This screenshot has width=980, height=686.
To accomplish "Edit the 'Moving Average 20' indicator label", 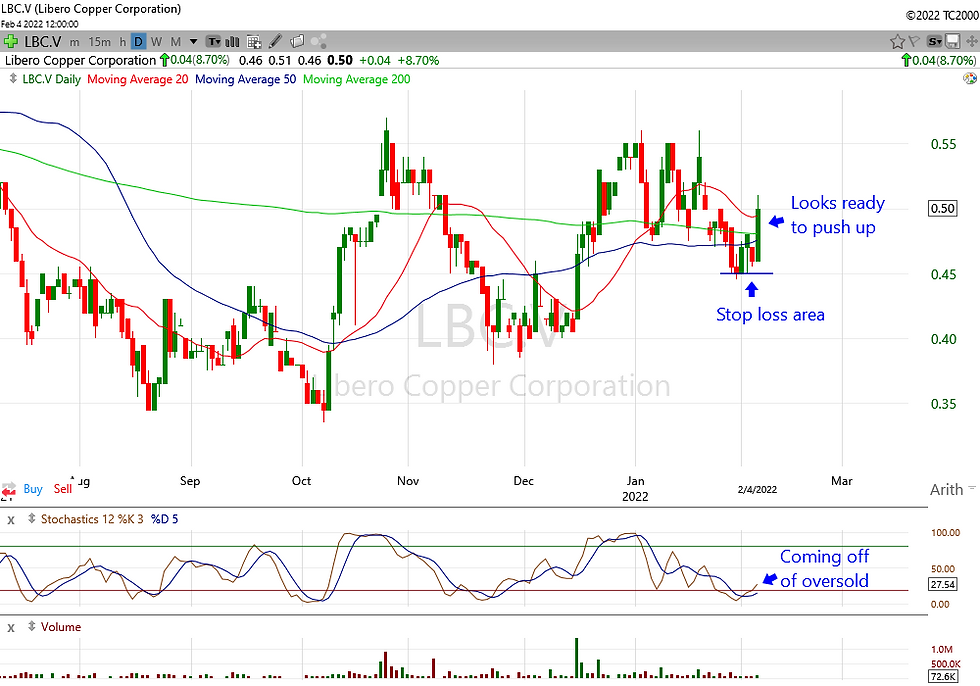I will pos(138,79).
